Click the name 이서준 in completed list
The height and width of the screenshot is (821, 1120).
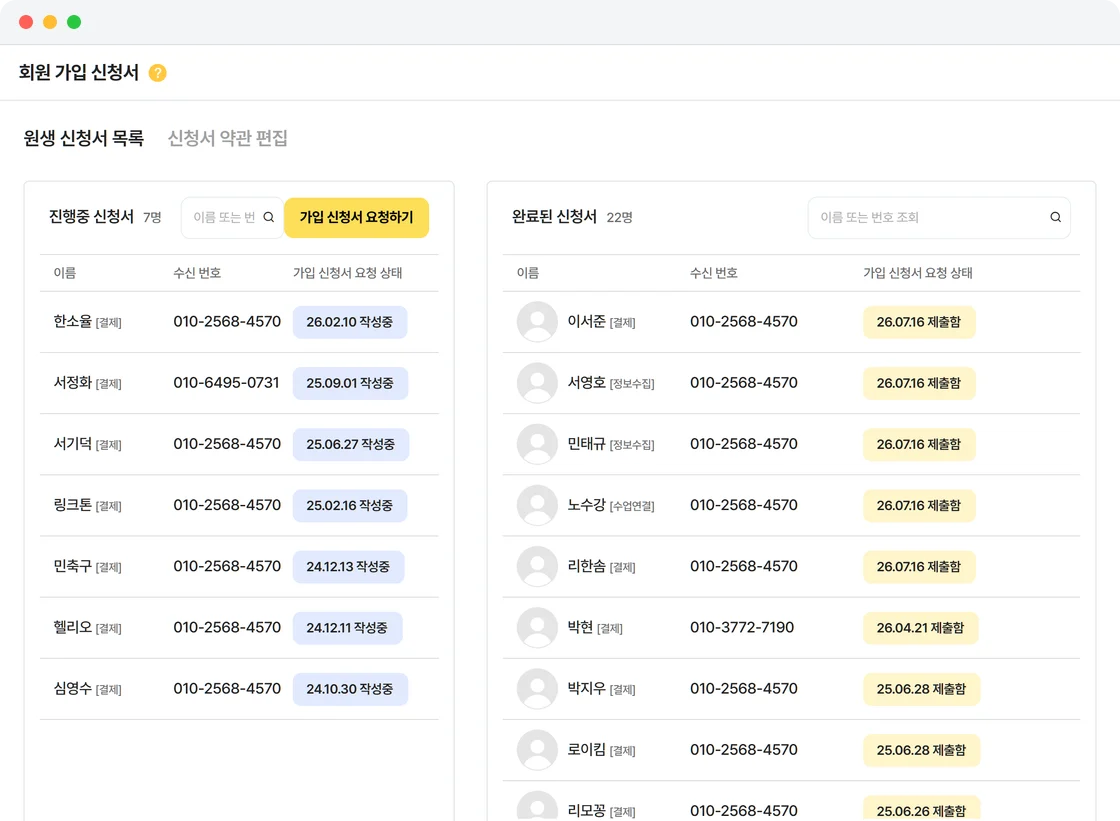(x=586, y=322)
